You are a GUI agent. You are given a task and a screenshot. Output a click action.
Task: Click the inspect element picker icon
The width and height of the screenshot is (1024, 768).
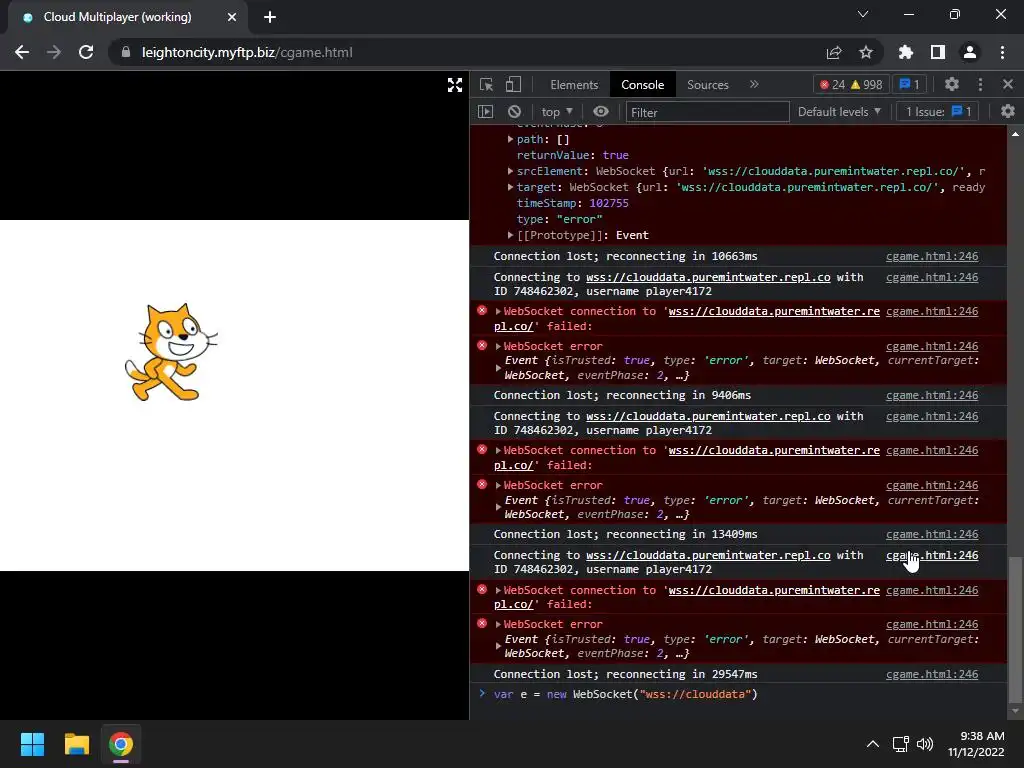click(486, 84)
